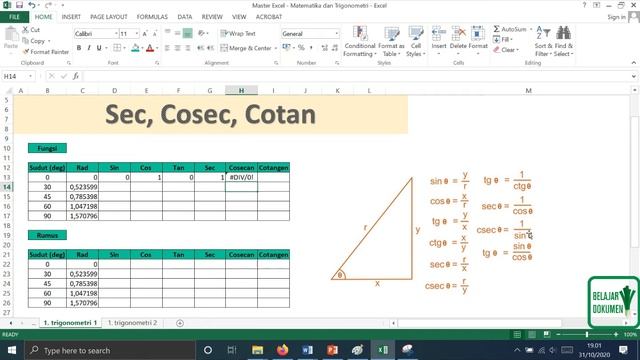This screenshot has width=640, height=360.
Task: Open Format as Table gallery
Action: click(391, 41)
